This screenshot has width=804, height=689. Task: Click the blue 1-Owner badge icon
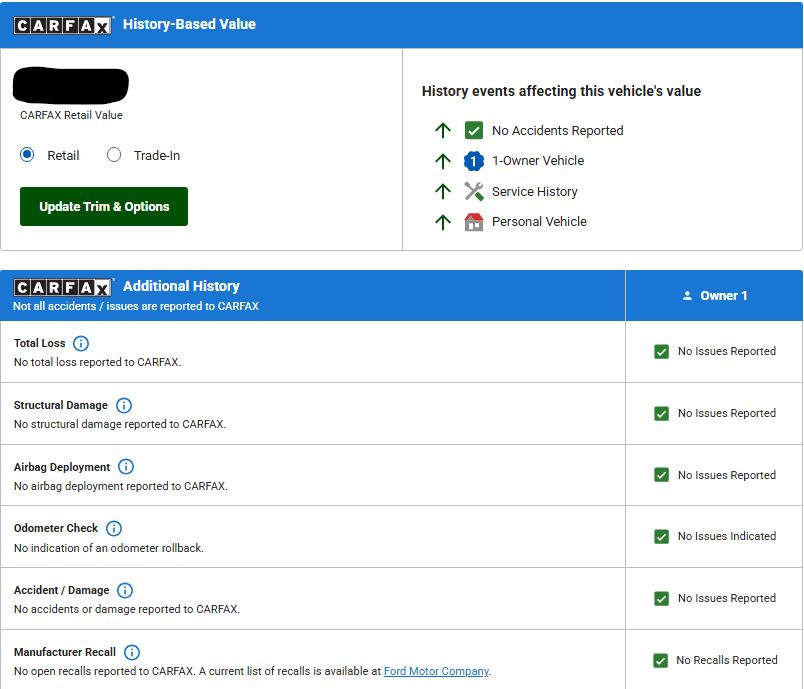474,161
